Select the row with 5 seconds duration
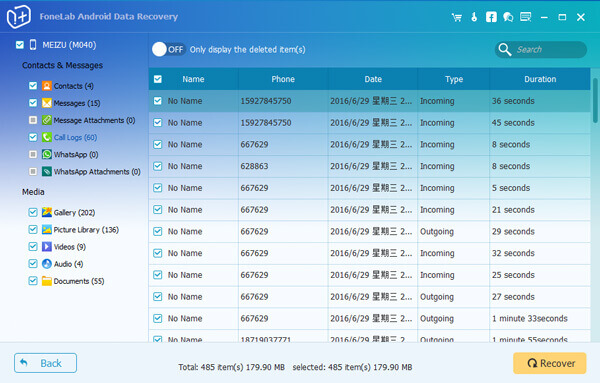Image resolution: width=600 pixels, height=383 pixels. pyautogui.click(x=370, y=188)
